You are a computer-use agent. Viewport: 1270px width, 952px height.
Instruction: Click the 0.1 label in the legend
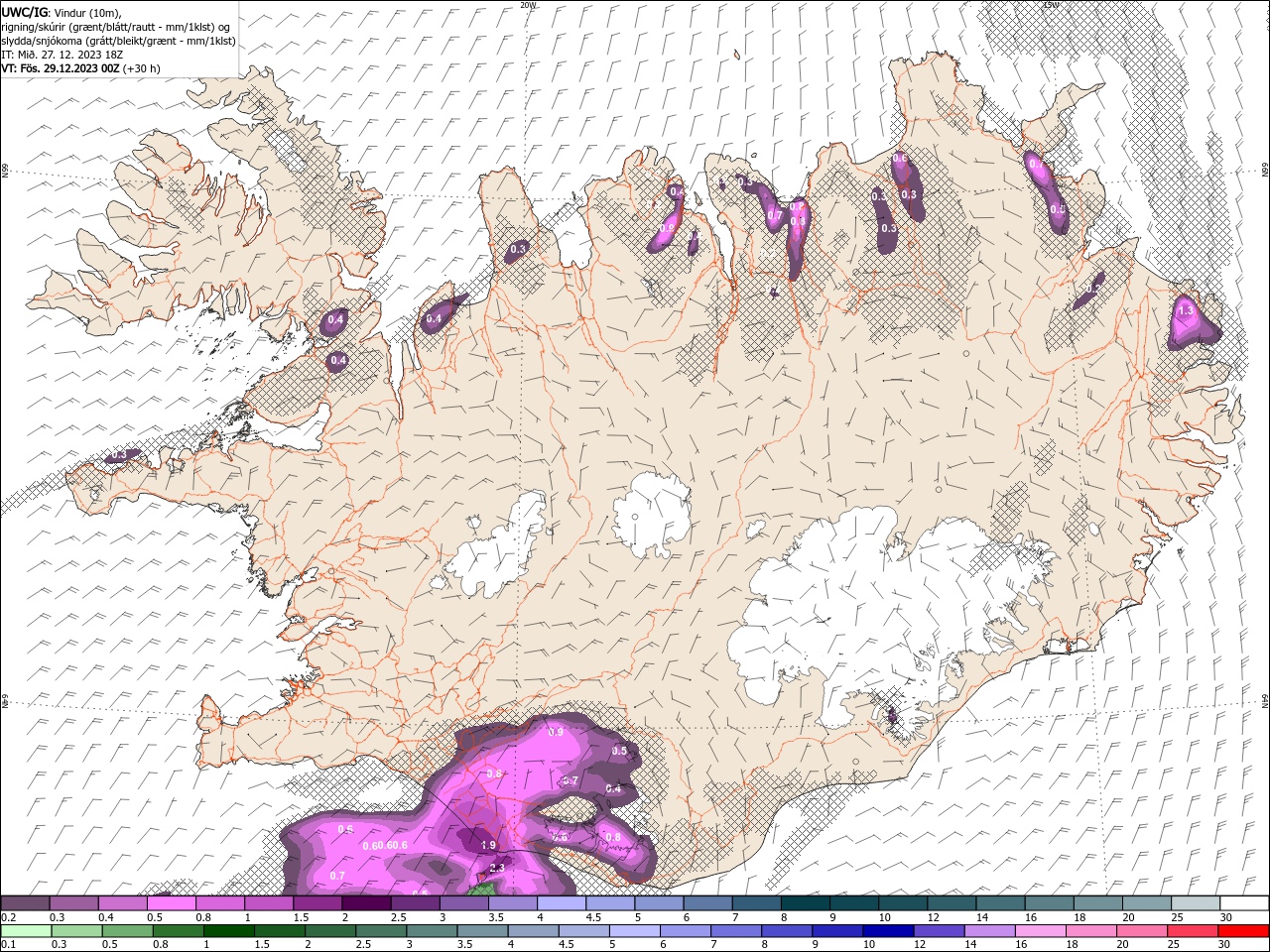(9, 944)
